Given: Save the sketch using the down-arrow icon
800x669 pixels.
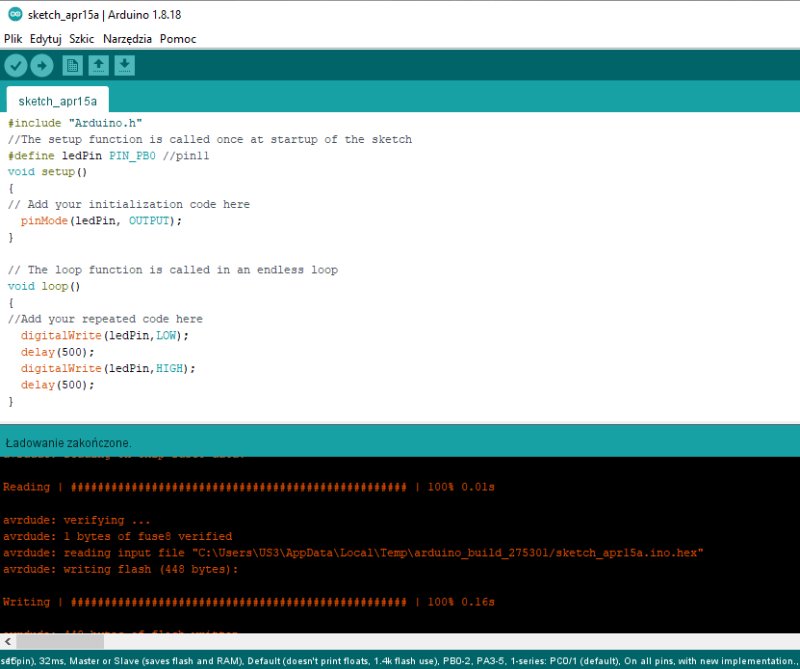Looking at the screenshot, I should tap(124, 66).
